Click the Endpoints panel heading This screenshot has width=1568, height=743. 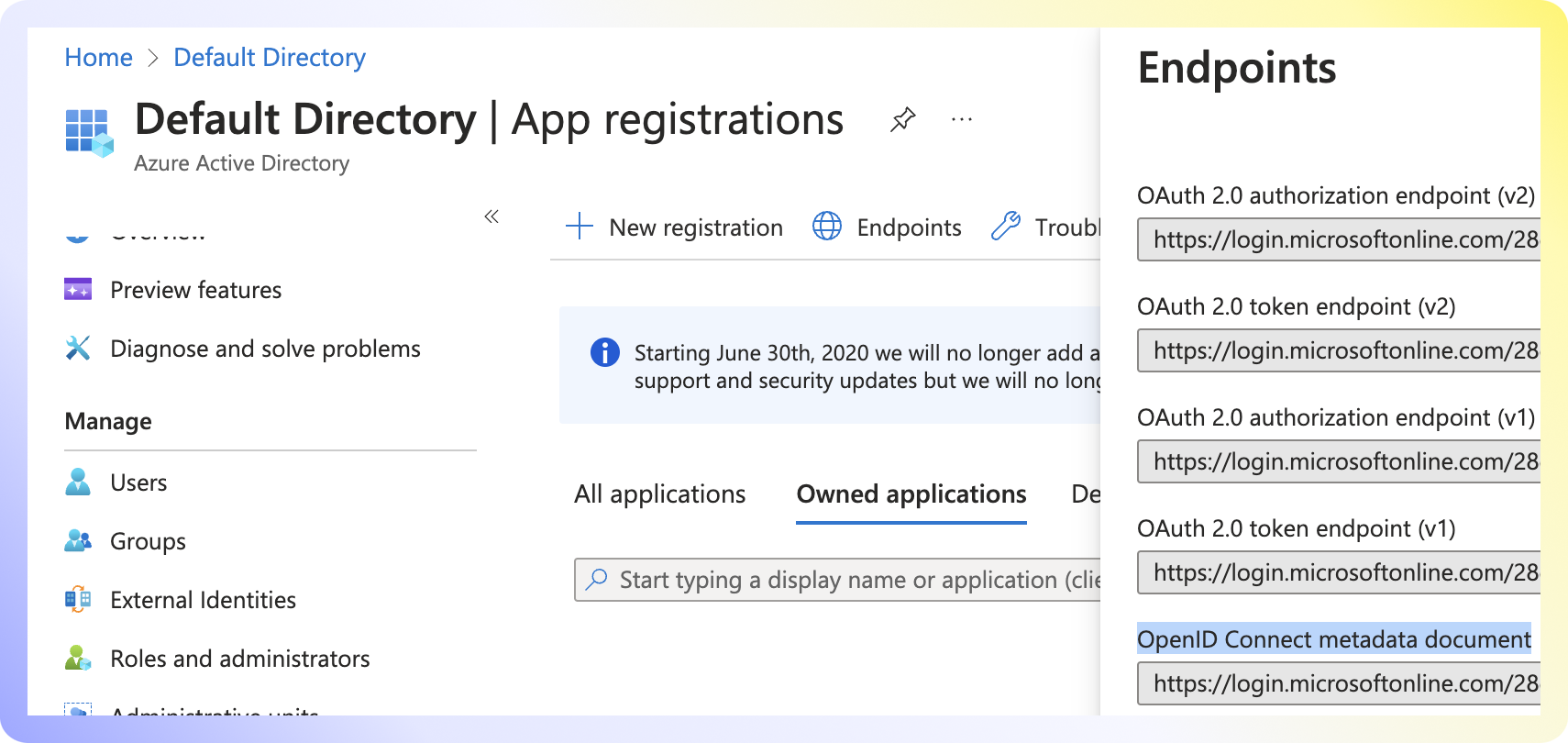pyautogui.click(x=1237, y=68)
